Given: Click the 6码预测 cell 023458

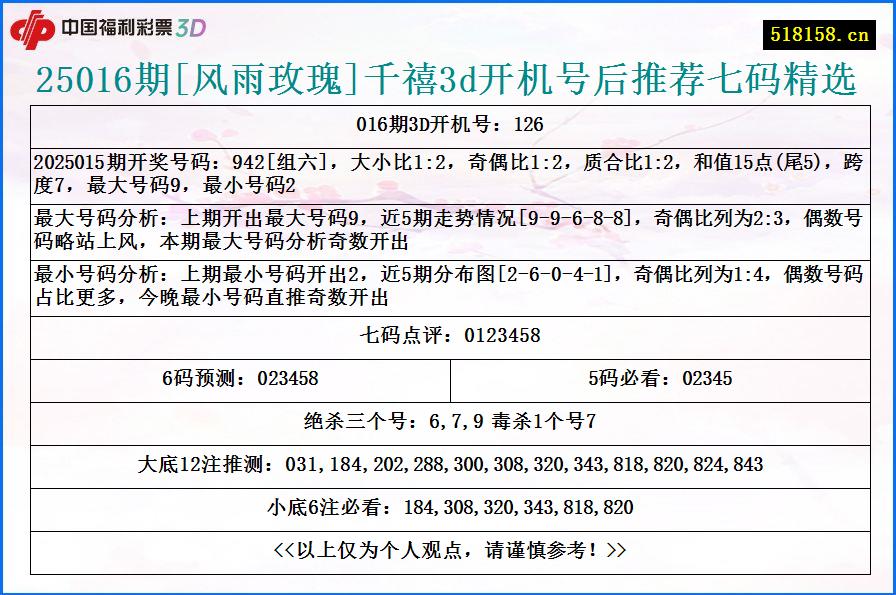Looking at the screenshot, I should tap(245, 378).
